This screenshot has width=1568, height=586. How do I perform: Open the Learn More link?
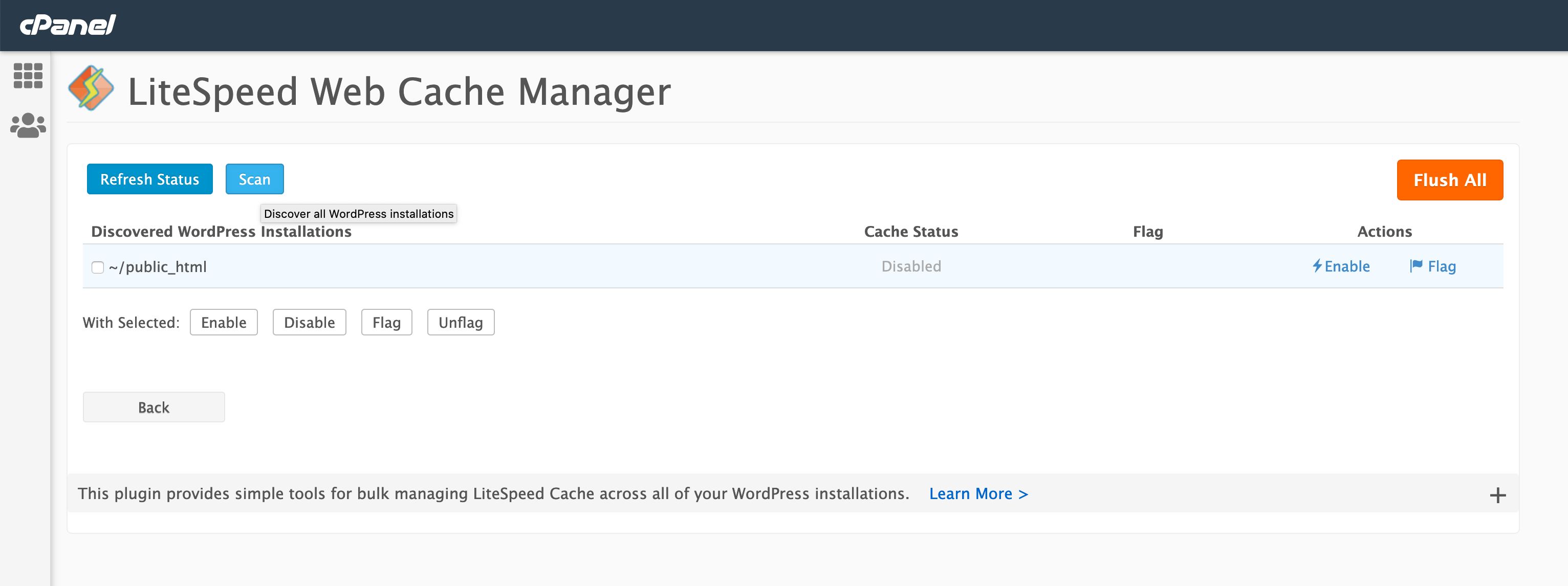pos(978,493)
